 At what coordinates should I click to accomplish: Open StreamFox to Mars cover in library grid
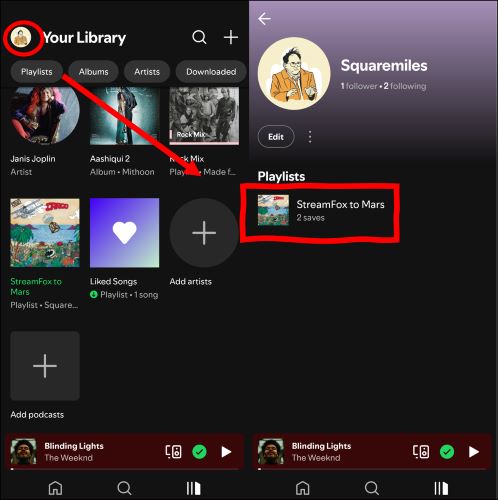click(45, 233)
